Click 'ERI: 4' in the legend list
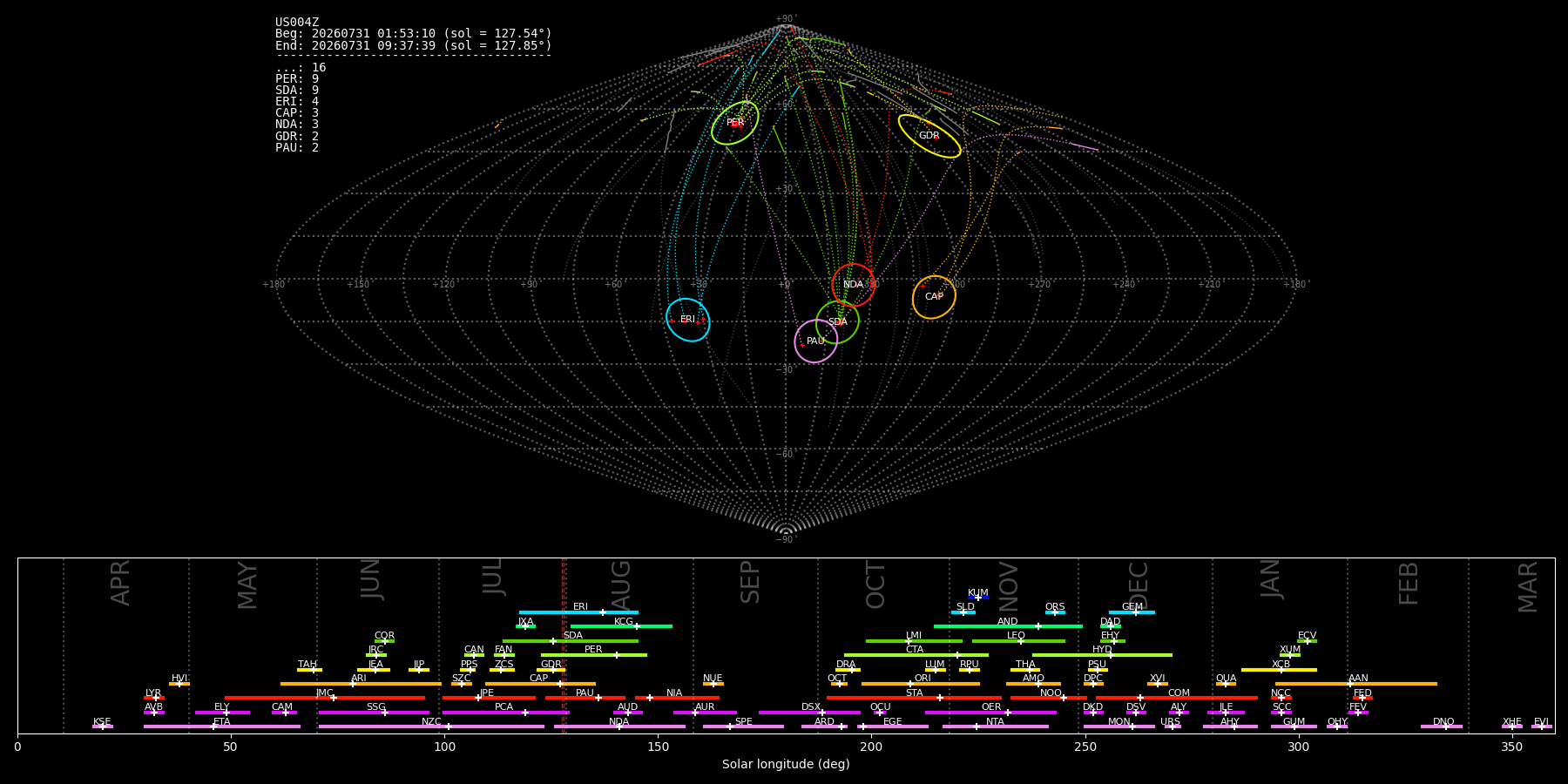The width and height of the screenshot is (1568, 784). tap(297, 102)
